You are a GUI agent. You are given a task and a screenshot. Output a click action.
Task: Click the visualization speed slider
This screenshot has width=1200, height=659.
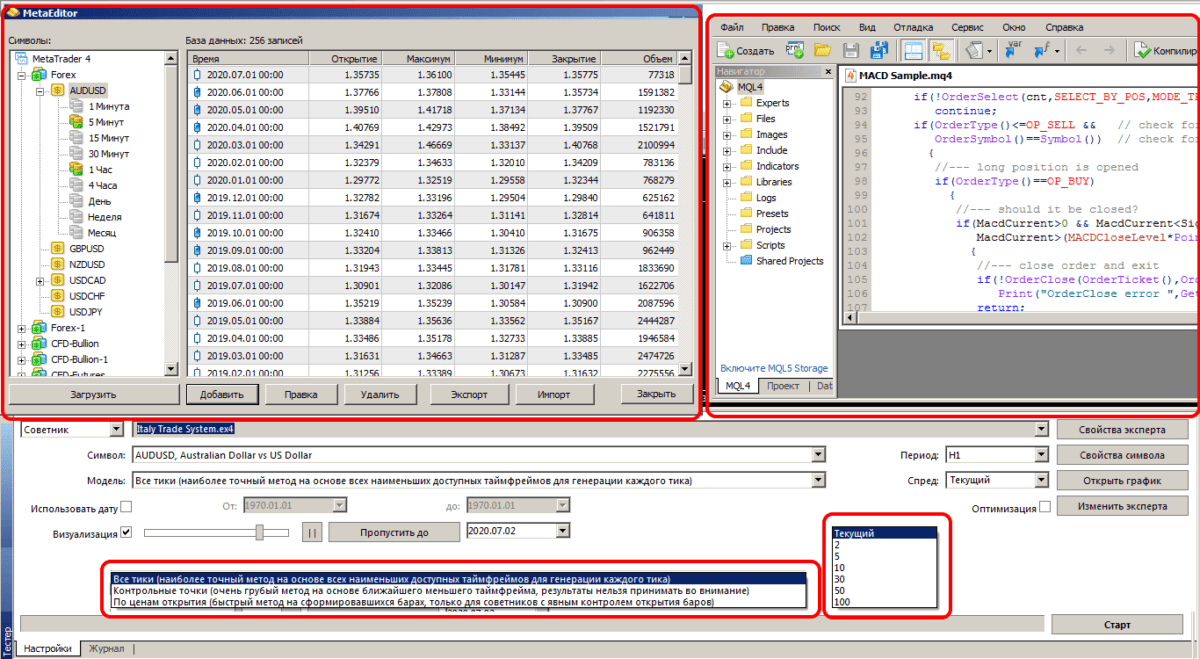259,533
